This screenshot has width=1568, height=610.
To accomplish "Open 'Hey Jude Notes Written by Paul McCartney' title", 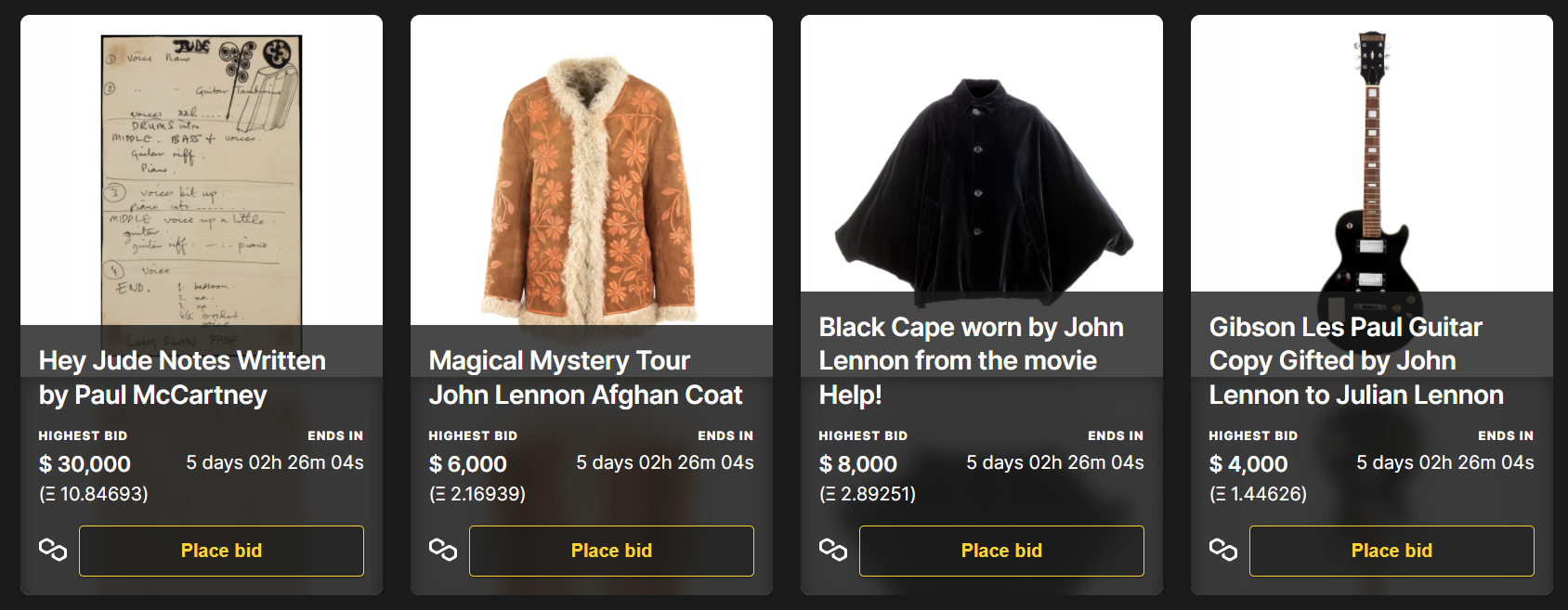I will pyautogui.click(x=182, y=377).
